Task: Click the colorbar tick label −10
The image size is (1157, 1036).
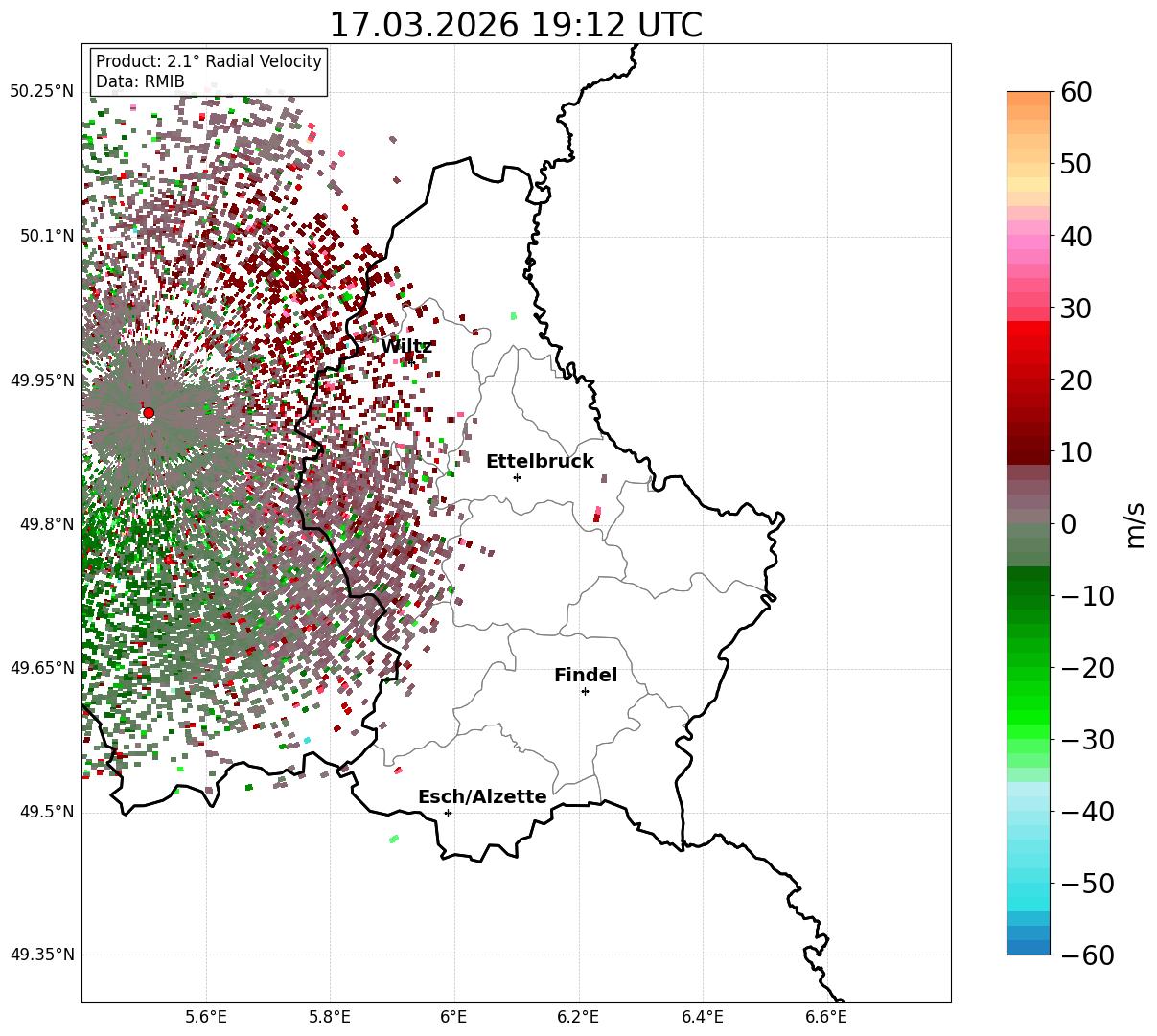Action: pyautogui.click(x=1088, y=596)
